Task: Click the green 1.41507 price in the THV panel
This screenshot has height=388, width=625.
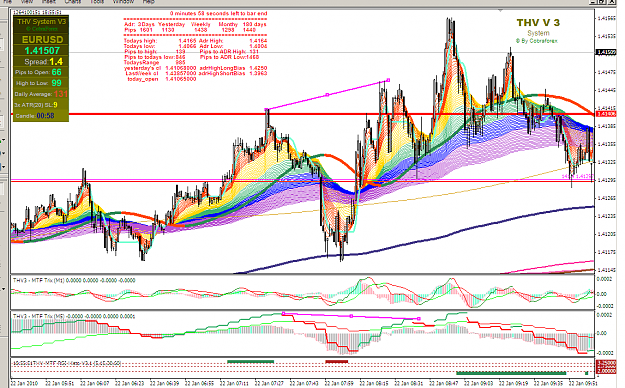Action: click(42, 51)
